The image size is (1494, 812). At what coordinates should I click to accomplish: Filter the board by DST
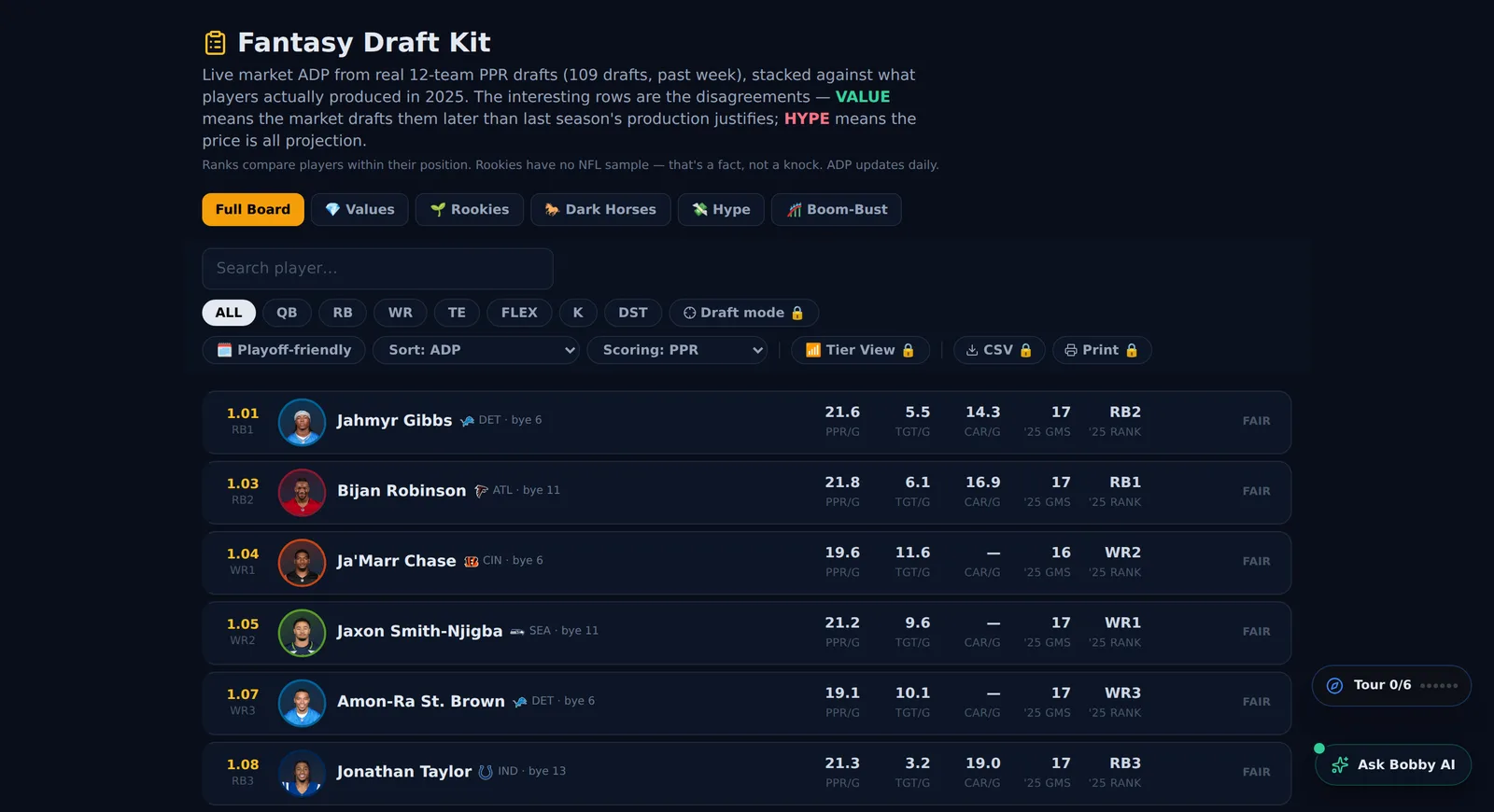pos(633,313)
